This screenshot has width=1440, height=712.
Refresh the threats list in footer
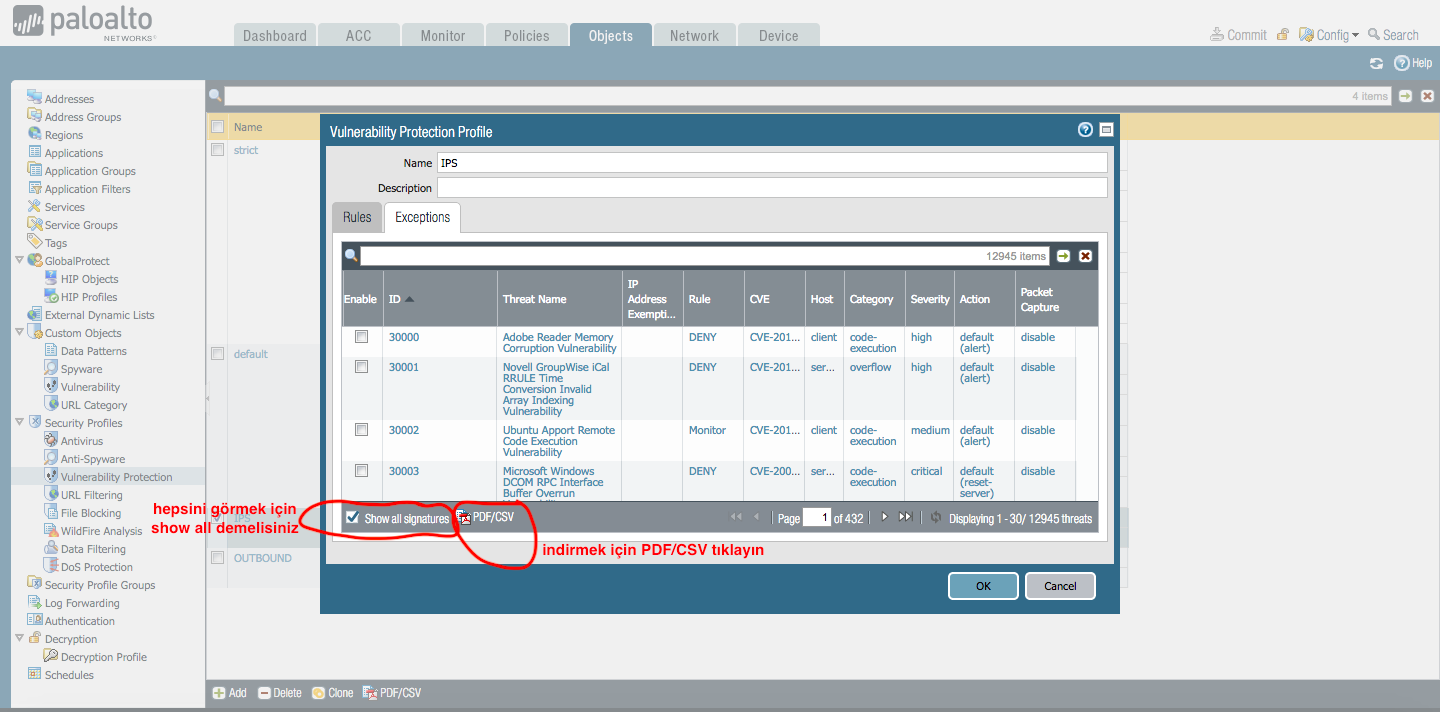click(x=936, y=518)
